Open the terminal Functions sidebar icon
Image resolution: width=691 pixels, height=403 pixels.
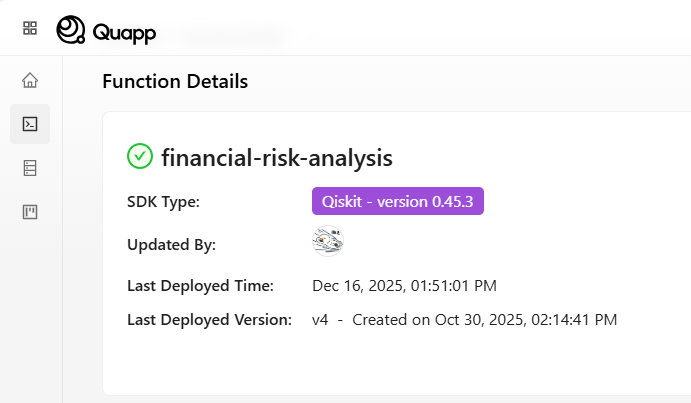click(30, 124)
